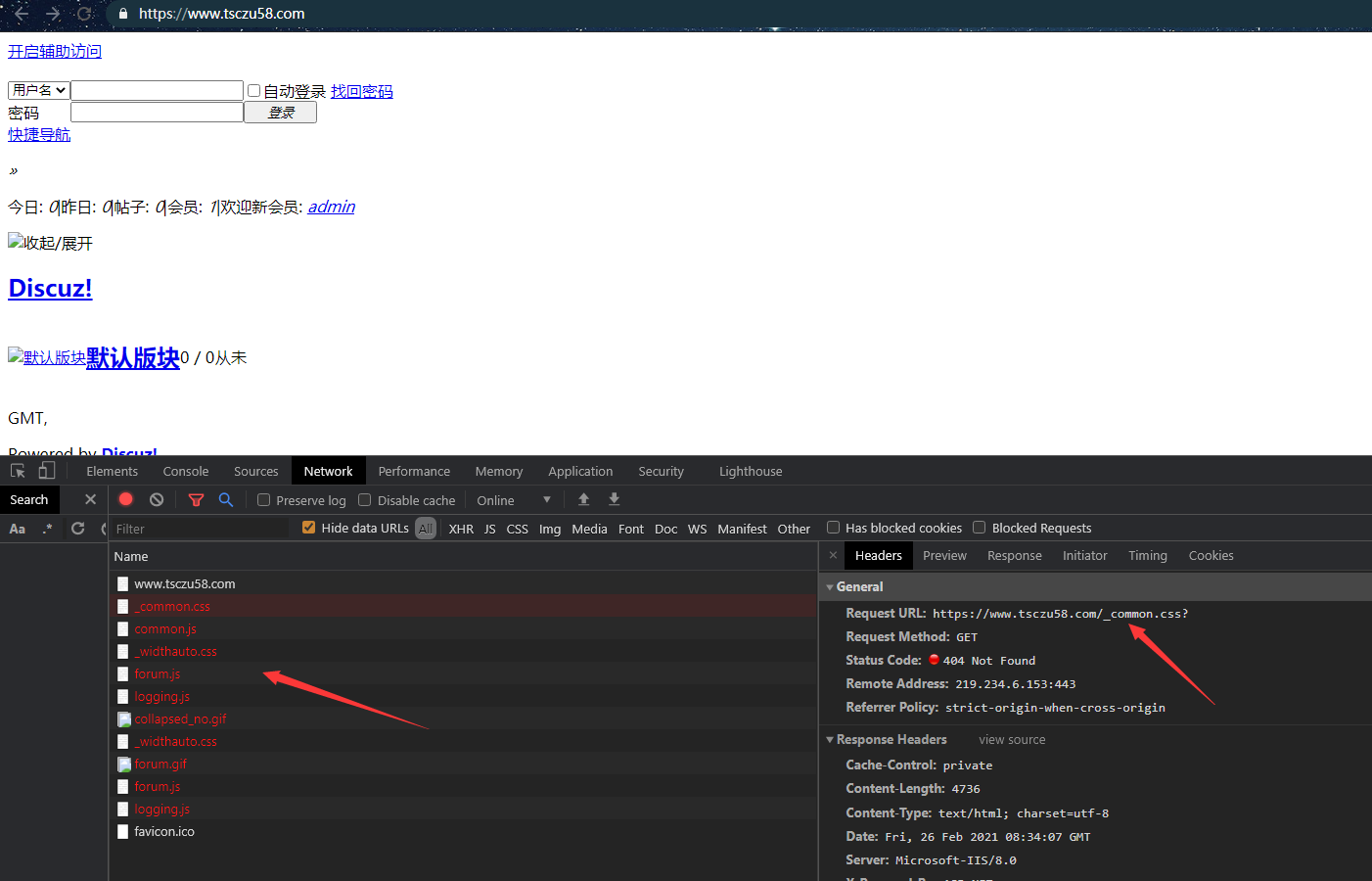Open the Online throttling dropdown

point(513,500)
